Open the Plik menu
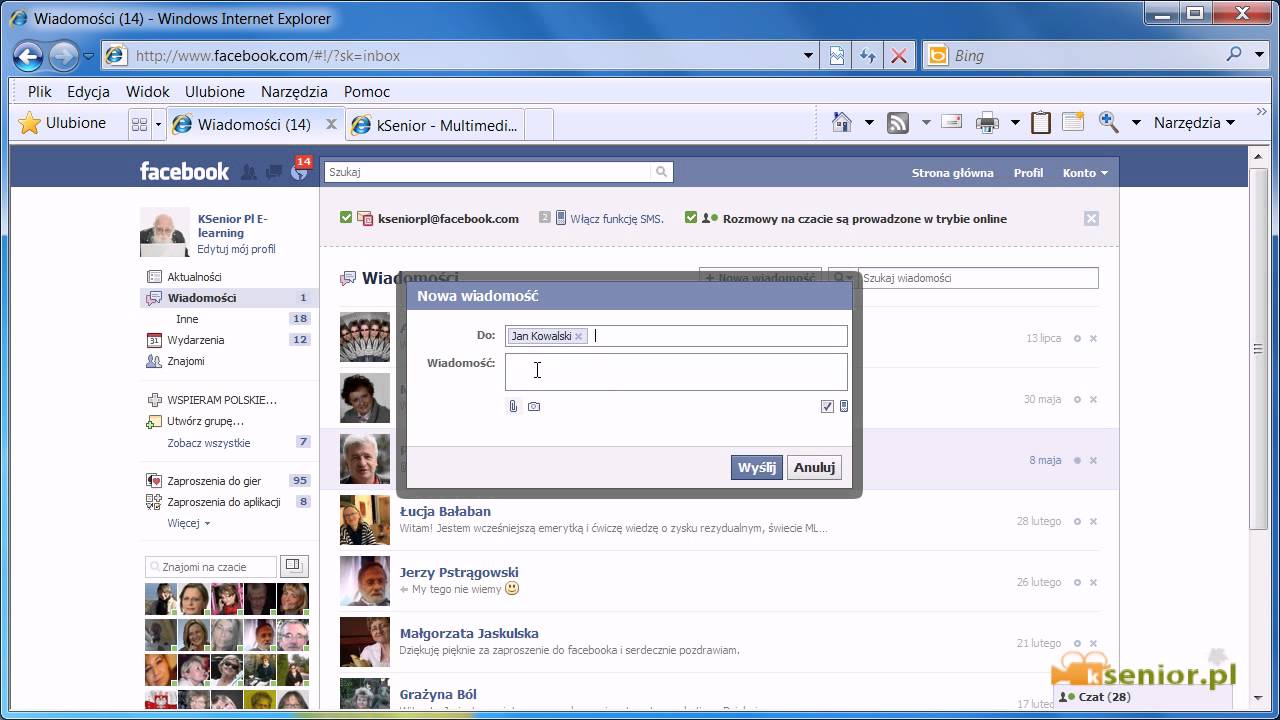The width and height of the screenshot is (1280, 720). (x=40, y=91)
